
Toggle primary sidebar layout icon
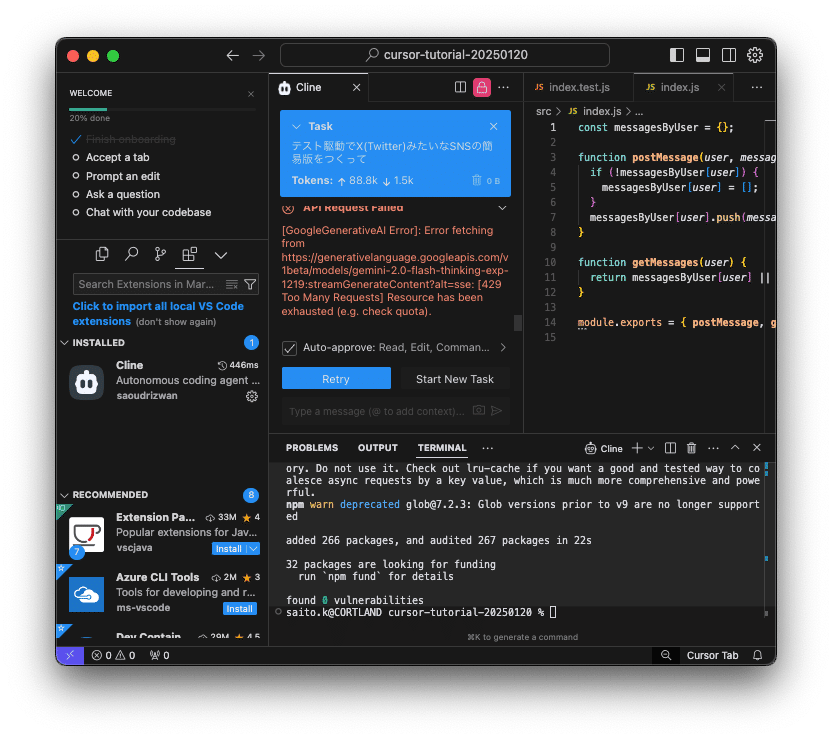click(677, 55)
